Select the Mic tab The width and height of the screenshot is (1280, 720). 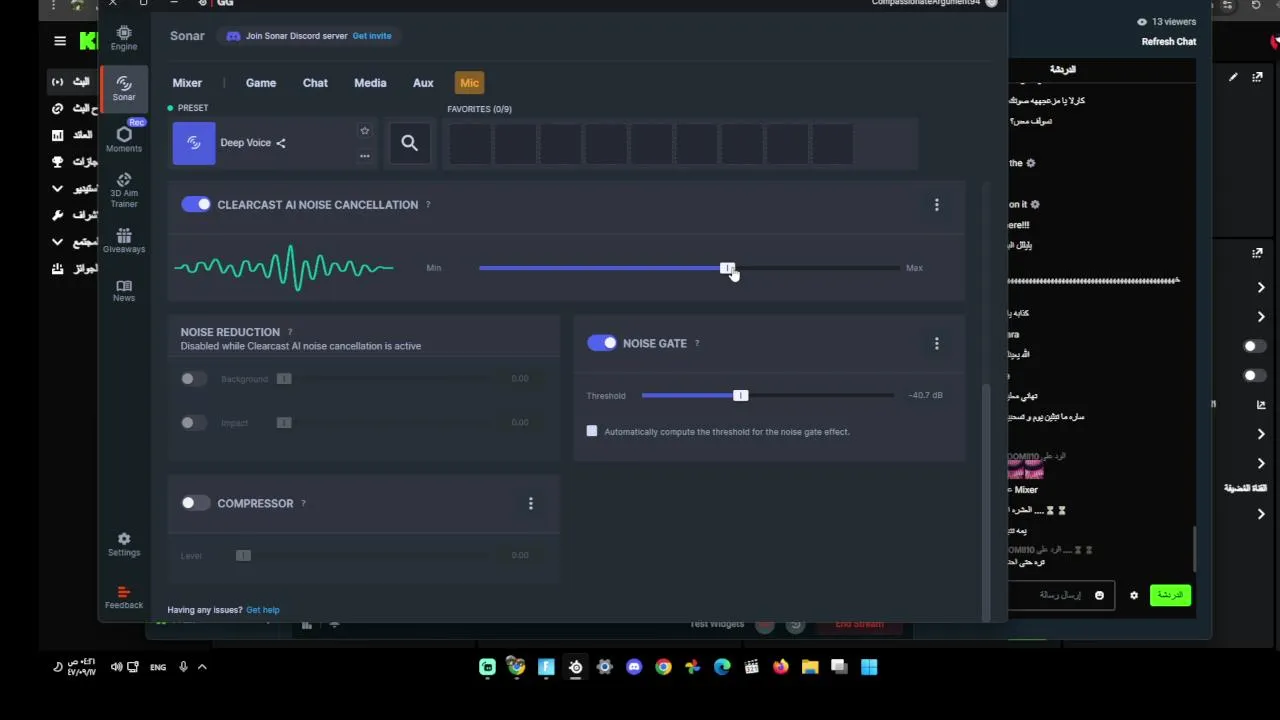pyautogui.click(x=469, y=83)
